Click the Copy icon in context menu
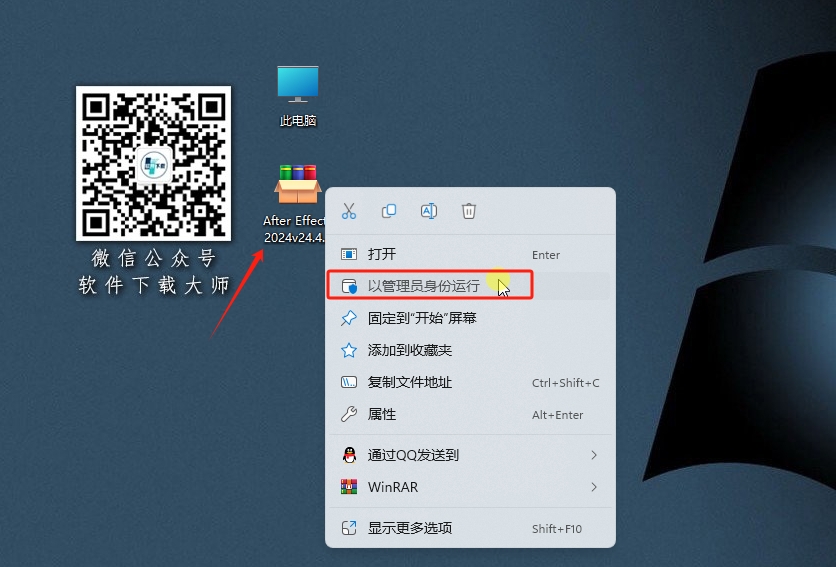This screenshot has width=836, height=567. [x=389, y=211]
